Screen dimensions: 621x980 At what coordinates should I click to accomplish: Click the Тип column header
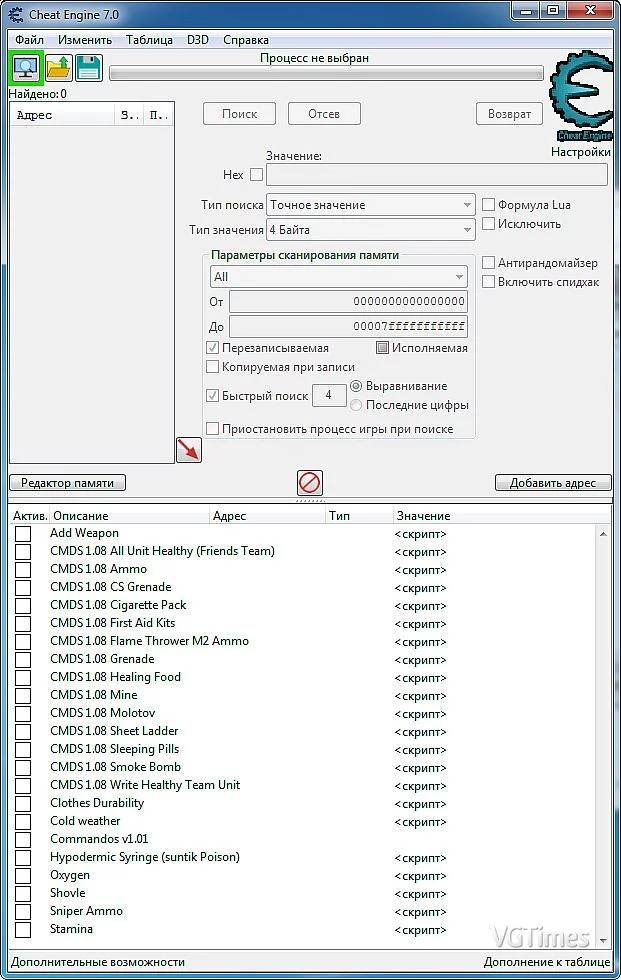(x=359, y=516)
